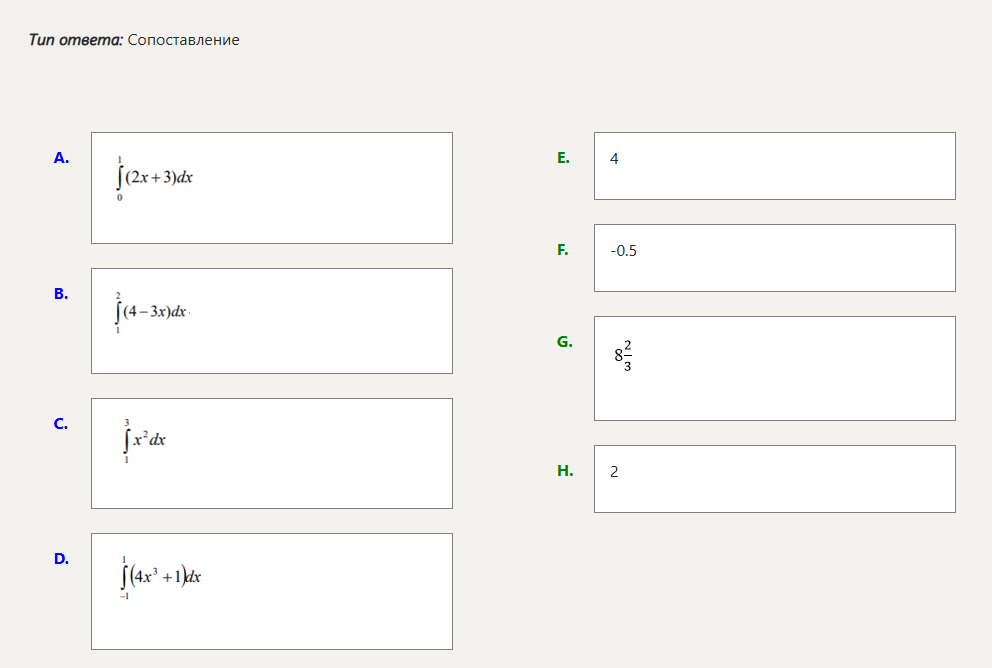The image size is (992, 668).
Task: Choose the box with integral of x²dx
Action: coord(271,453)
